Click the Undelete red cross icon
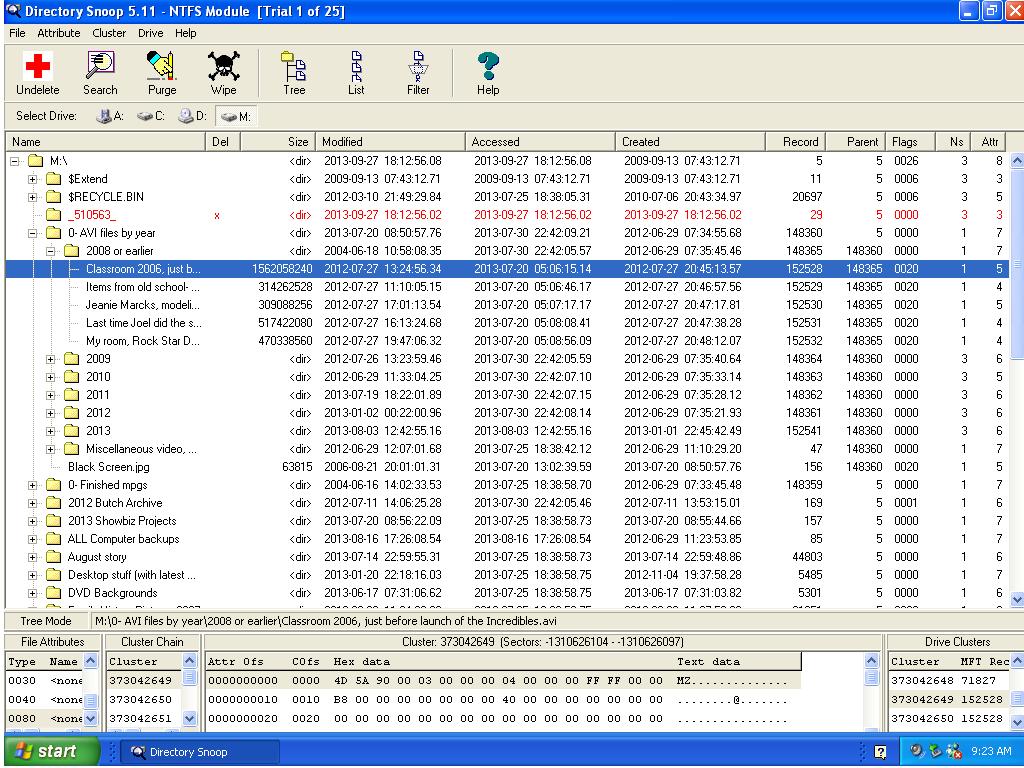The width and height of the screenshot is (1024, 768). (37, 66)
